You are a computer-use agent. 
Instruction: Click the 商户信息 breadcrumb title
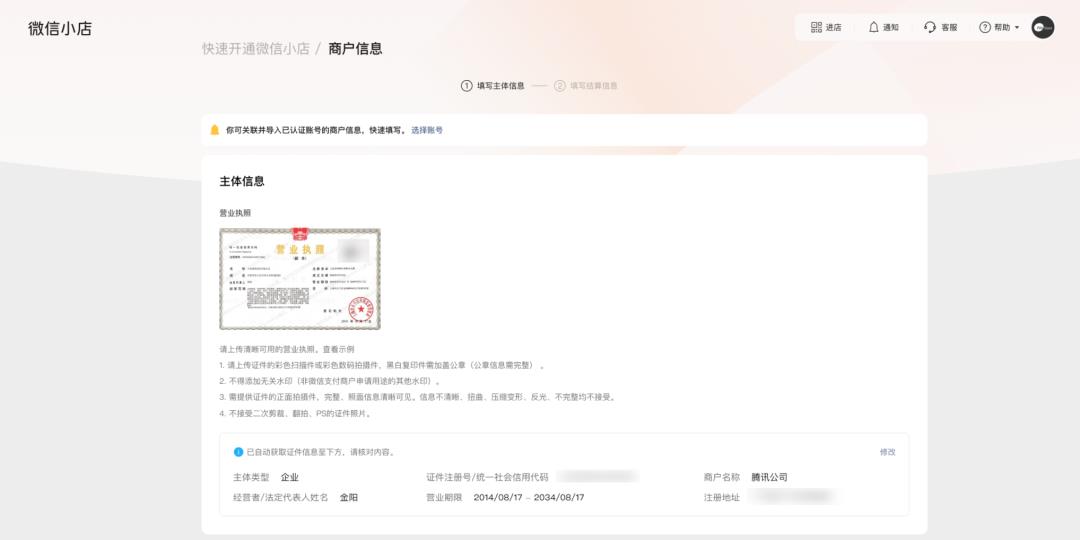[355, 49]
